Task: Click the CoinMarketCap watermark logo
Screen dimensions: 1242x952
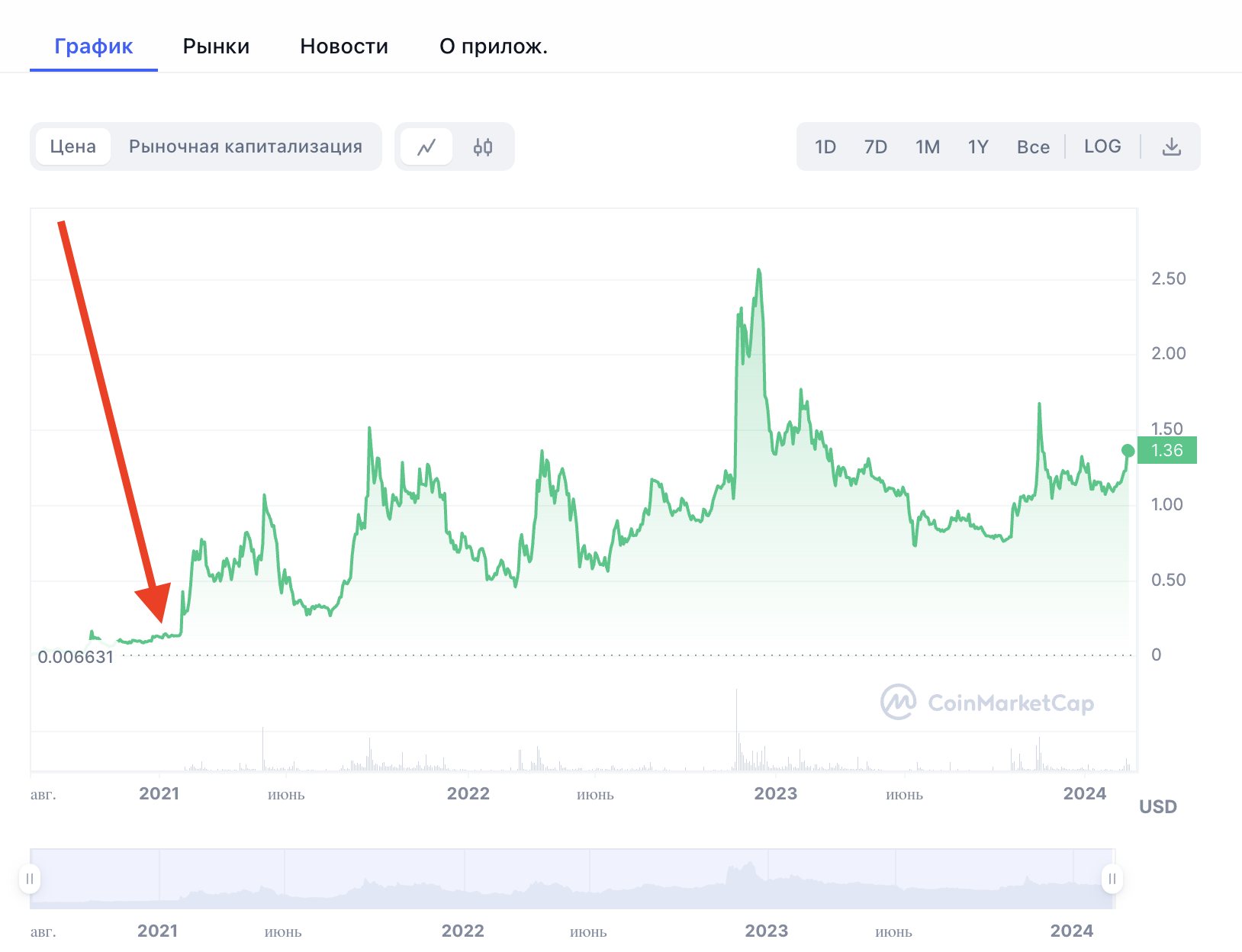Action: pos(987,702)
